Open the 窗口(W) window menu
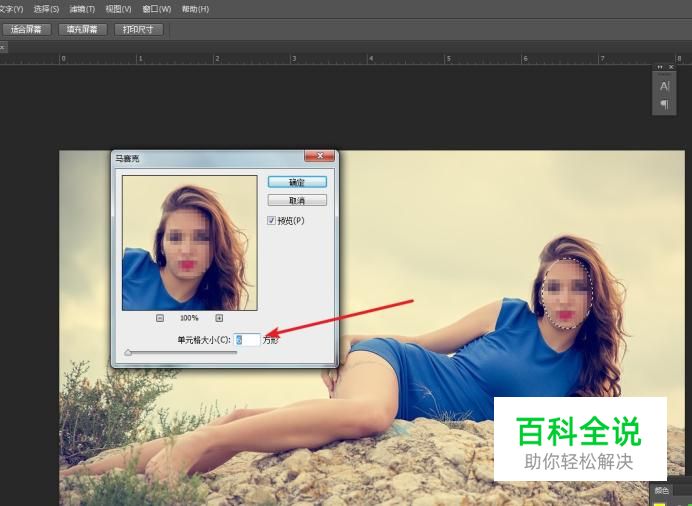The height and width of the screenshot is (506, 692). (157, 9)
